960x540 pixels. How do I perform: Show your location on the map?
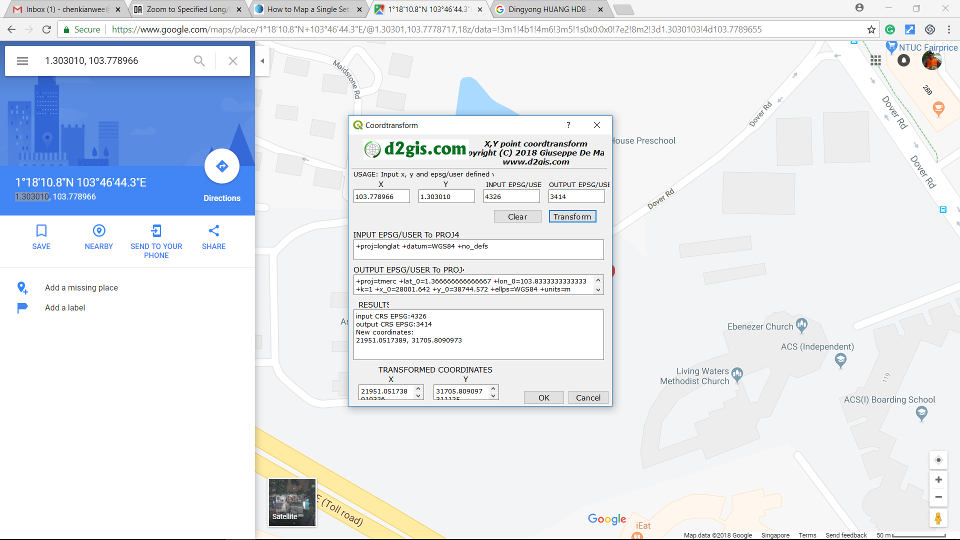click(938, 460)
